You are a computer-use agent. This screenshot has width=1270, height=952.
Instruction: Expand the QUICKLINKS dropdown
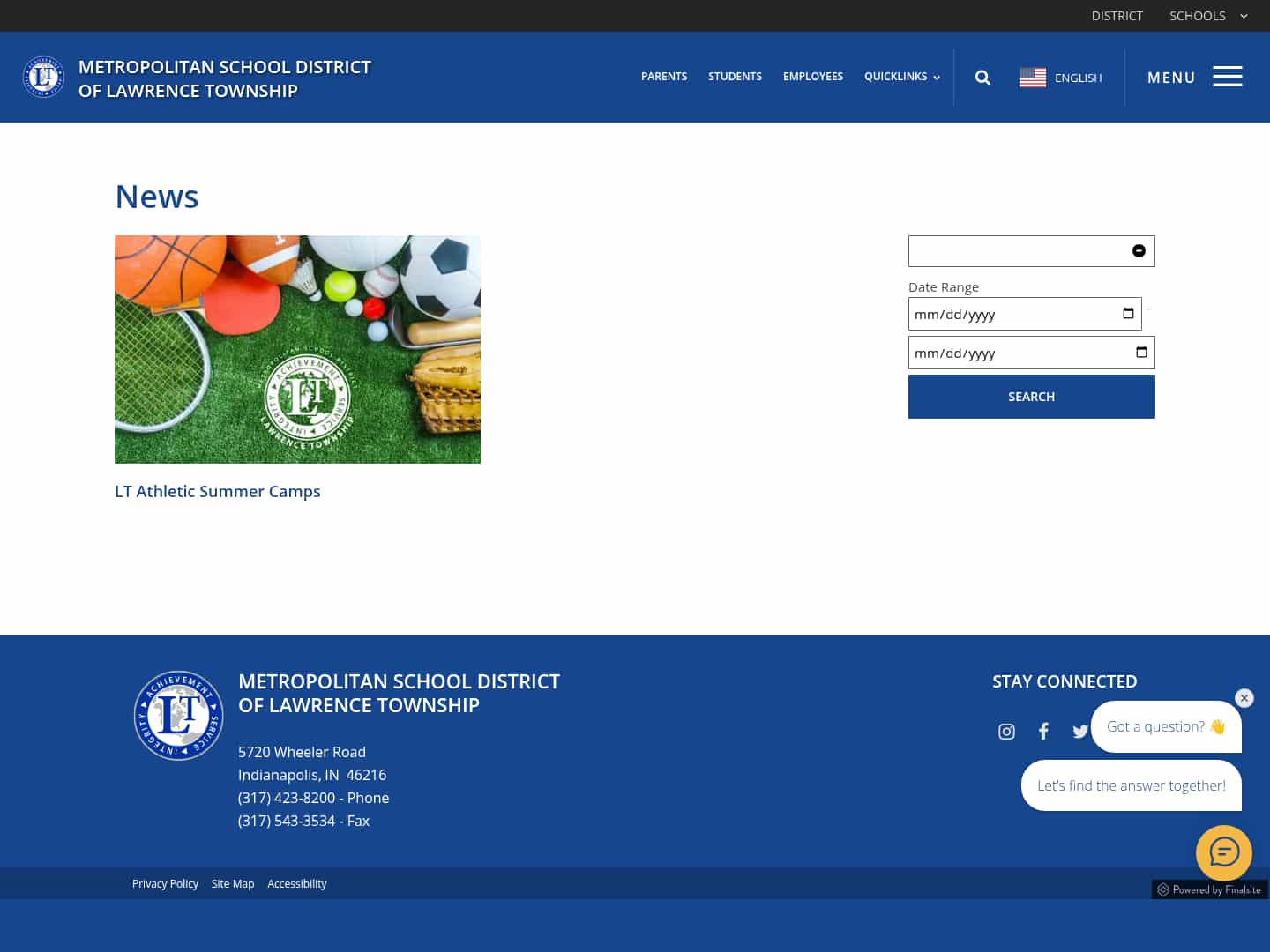click(901, 77)
